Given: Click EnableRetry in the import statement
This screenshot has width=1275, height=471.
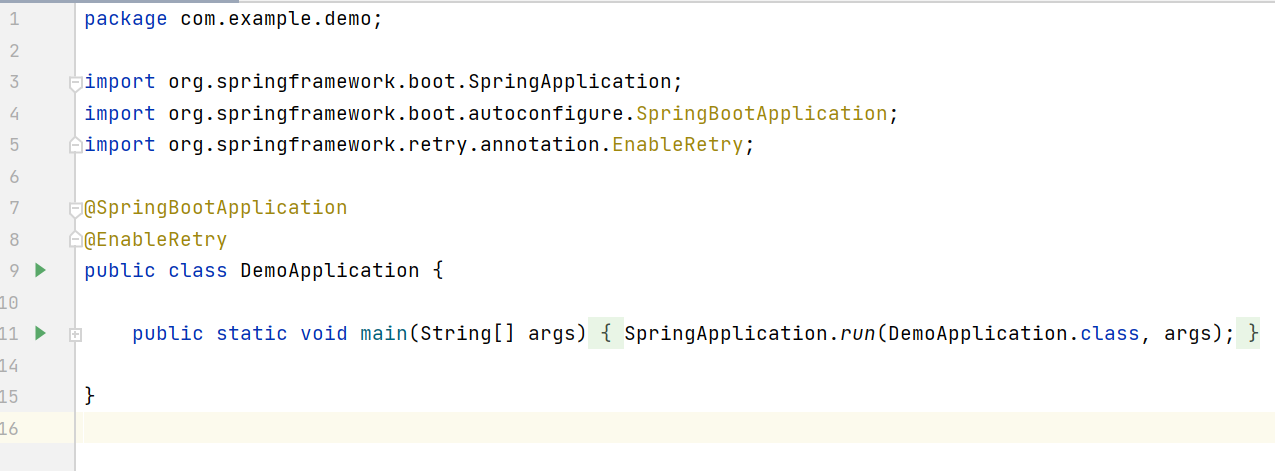Looking at the screenshot, I should point(678,145).
